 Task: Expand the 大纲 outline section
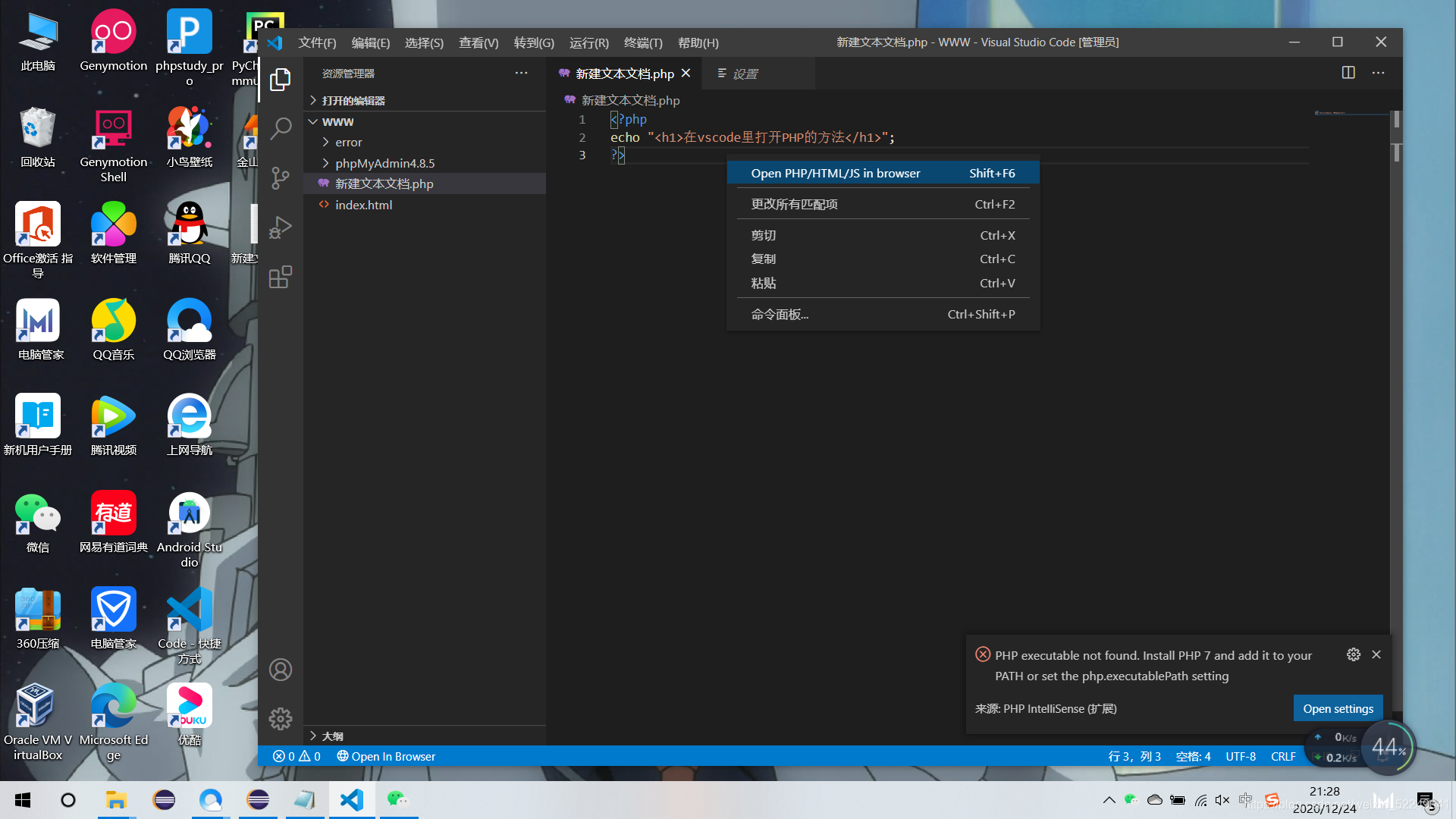point(331,736)
